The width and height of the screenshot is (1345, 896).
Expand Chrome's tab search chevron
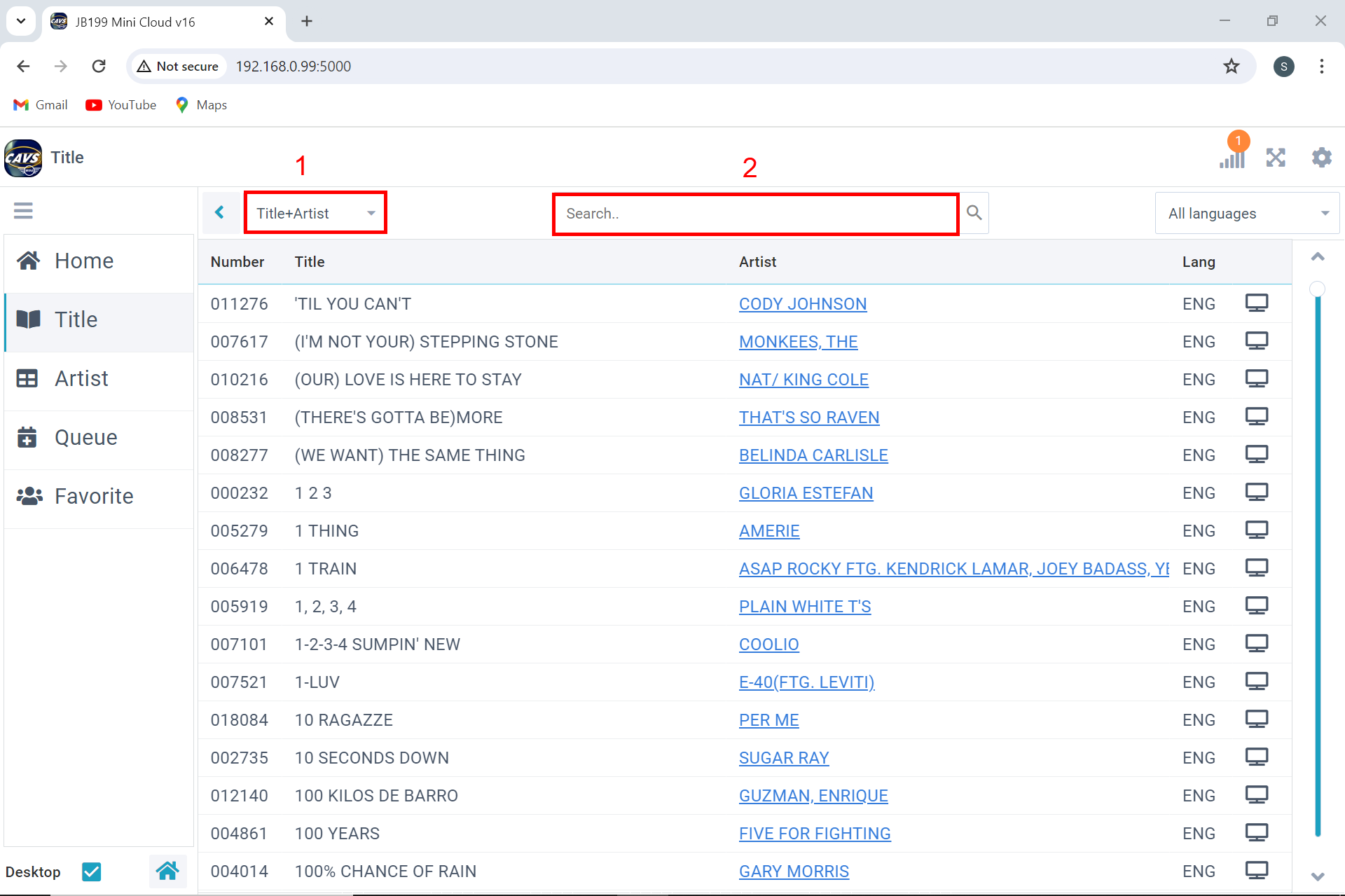tap(21, 21)
